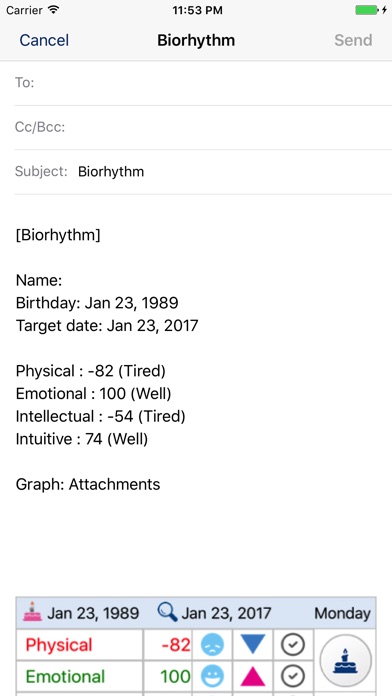Image resolution: width=392 pixels, height=696 pixels.
Task: Tap the sad face icon in Physical row
Action: [212, 645]
